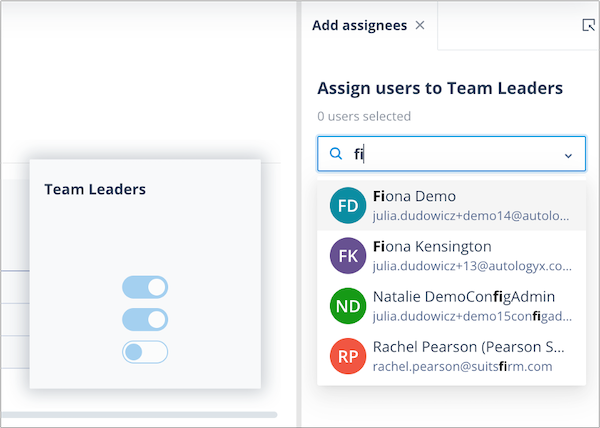Click Assign users to Team Leaders heading
Image resolution: width=600 pixels, height=428 pixels.
tap(440, 88)
